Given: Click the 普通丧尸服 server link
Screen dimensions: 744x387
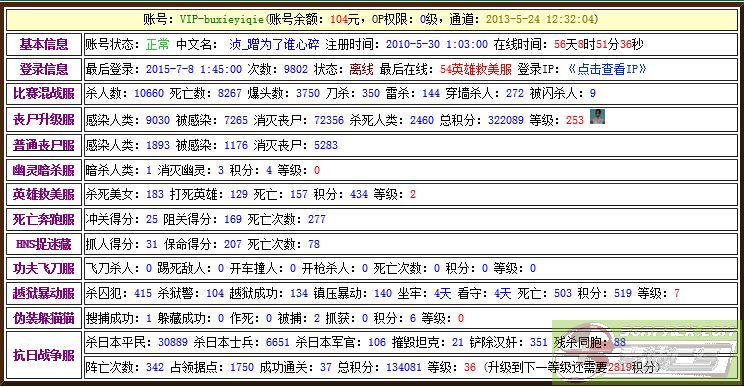Looking at the screenshot, I should 44,145.
